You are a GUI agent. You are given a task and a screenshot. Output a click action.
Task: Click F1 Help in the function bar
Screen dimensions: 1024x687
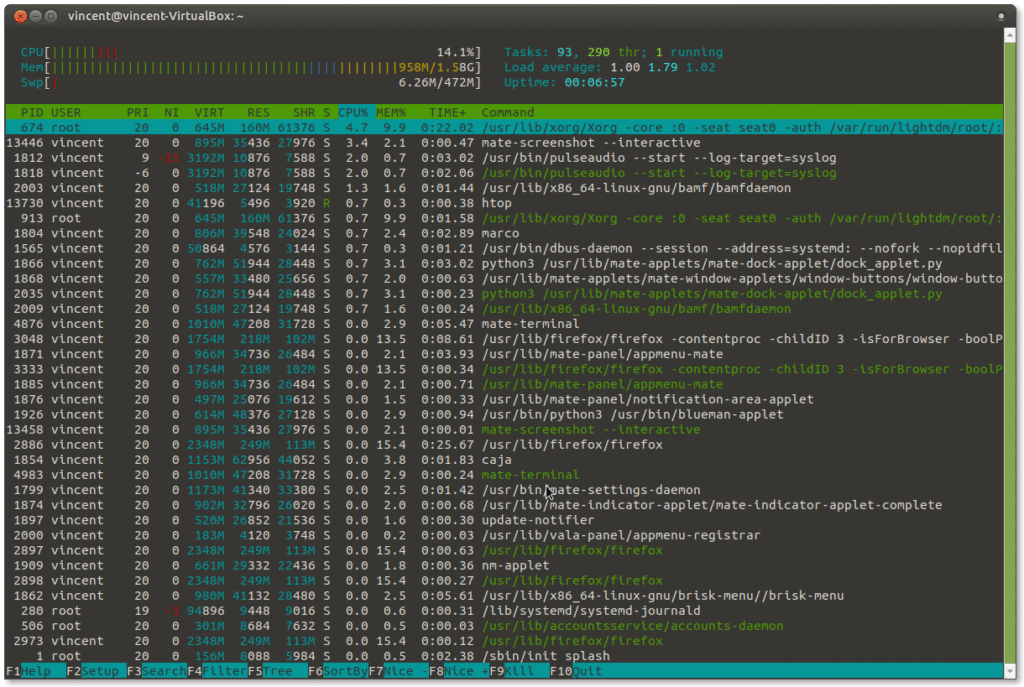36,671
